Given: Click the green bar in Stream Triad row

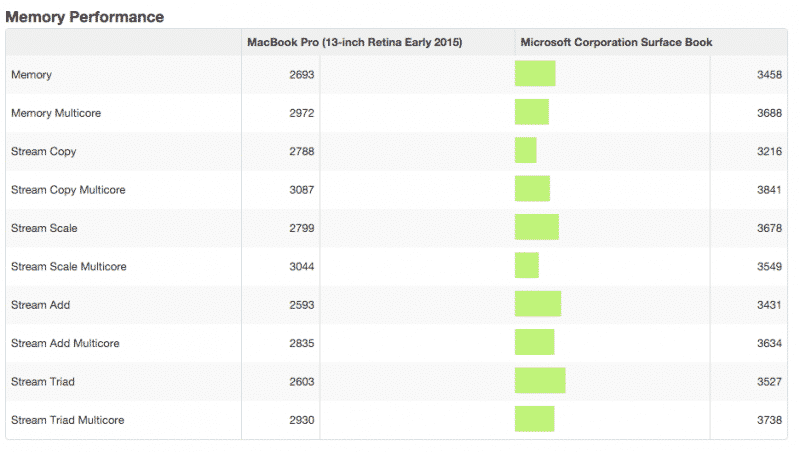Looking at the screenshot, I should (x=540, y=381).
